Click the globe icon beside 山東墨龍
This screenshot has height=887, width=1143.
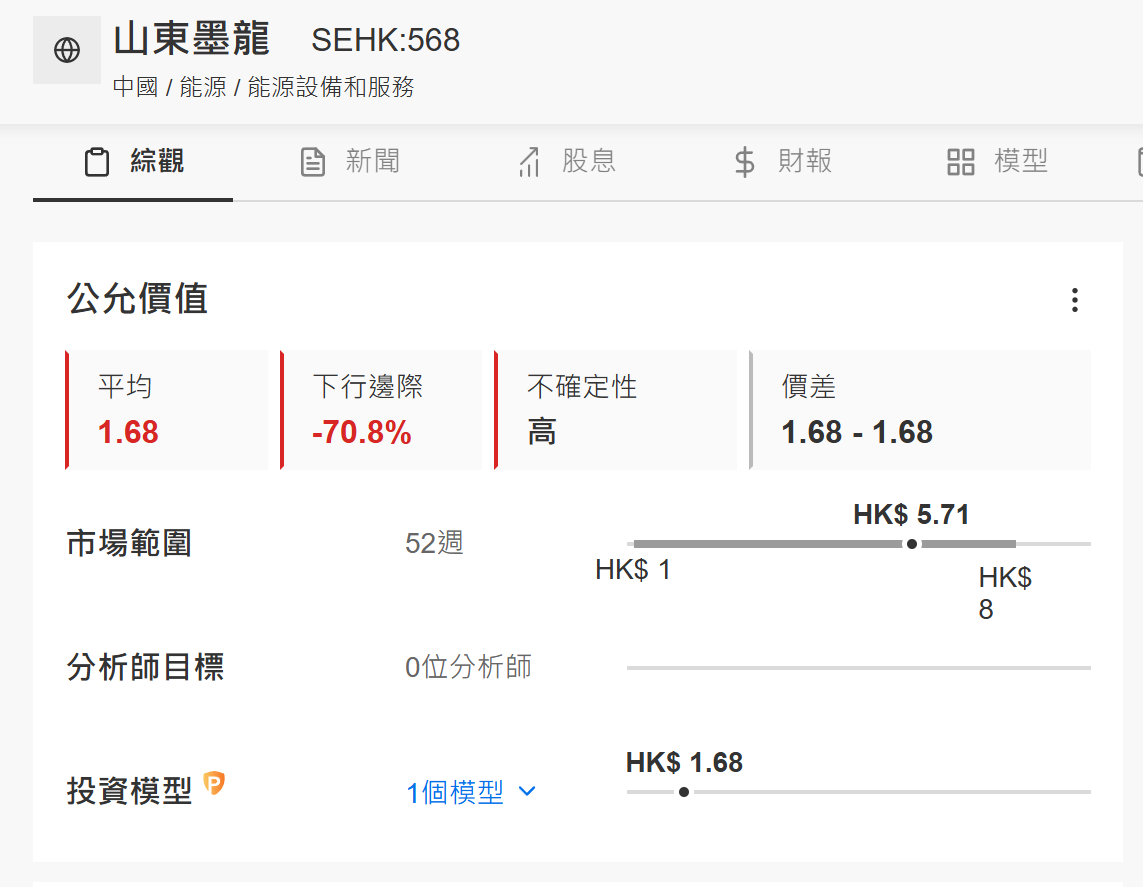[x=67, y=50]
